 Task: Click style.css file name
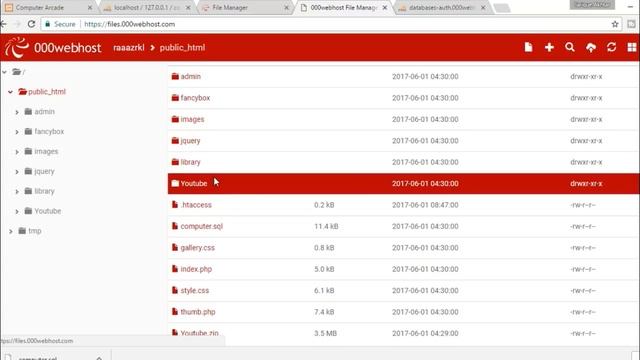[195, 290]
